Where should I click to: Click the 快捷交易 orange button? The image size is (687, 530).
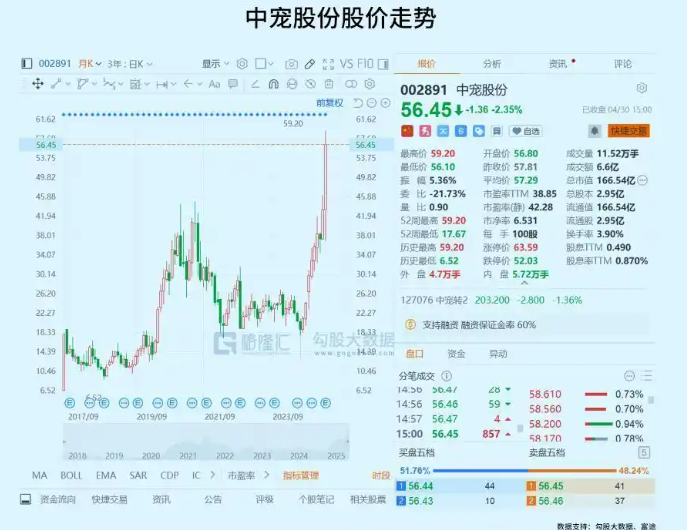628,131
